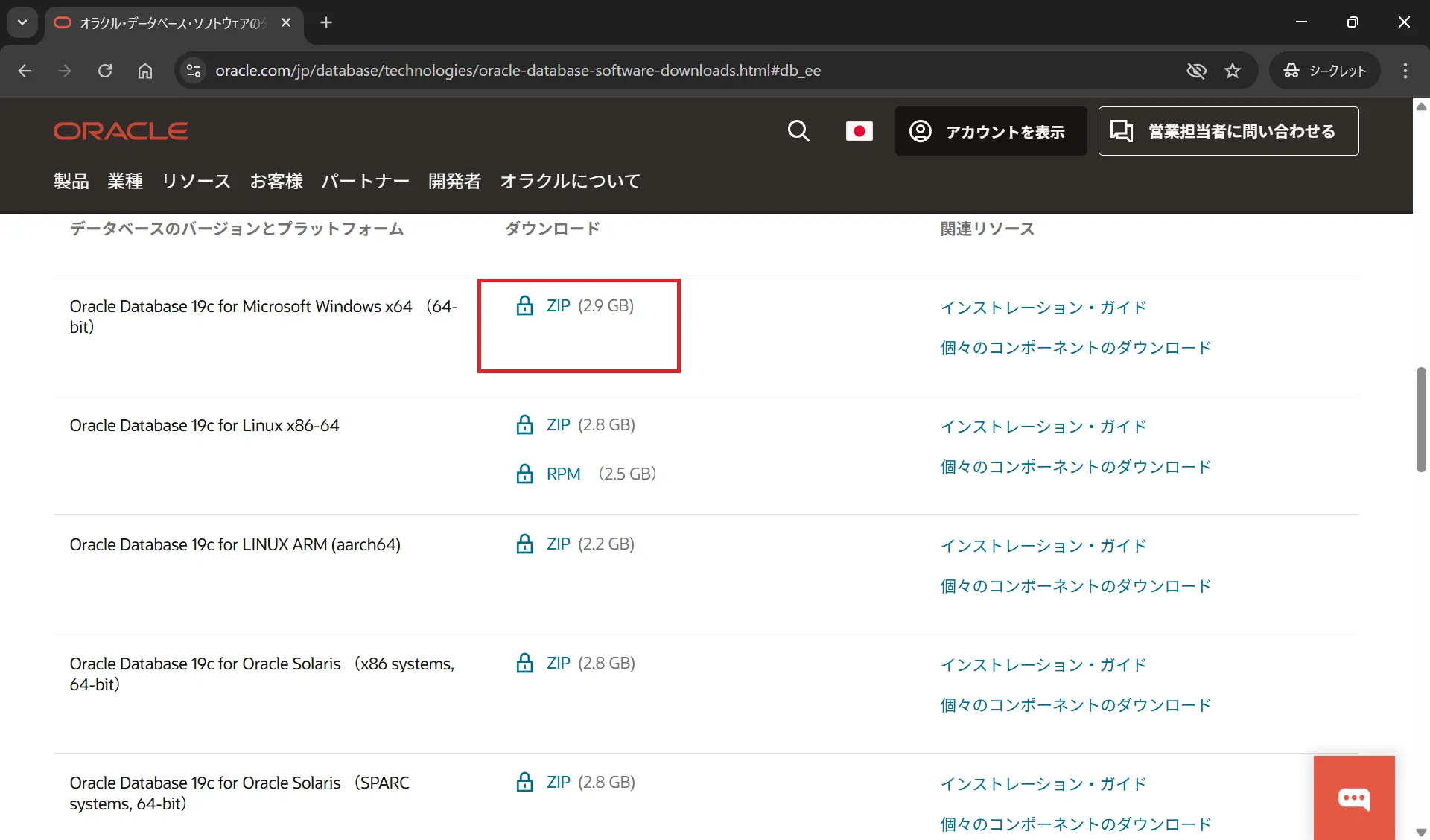
Task: Click lock icon beside Linux x86-64 ZIP (2.8 GB)
Action: [525, 424]
